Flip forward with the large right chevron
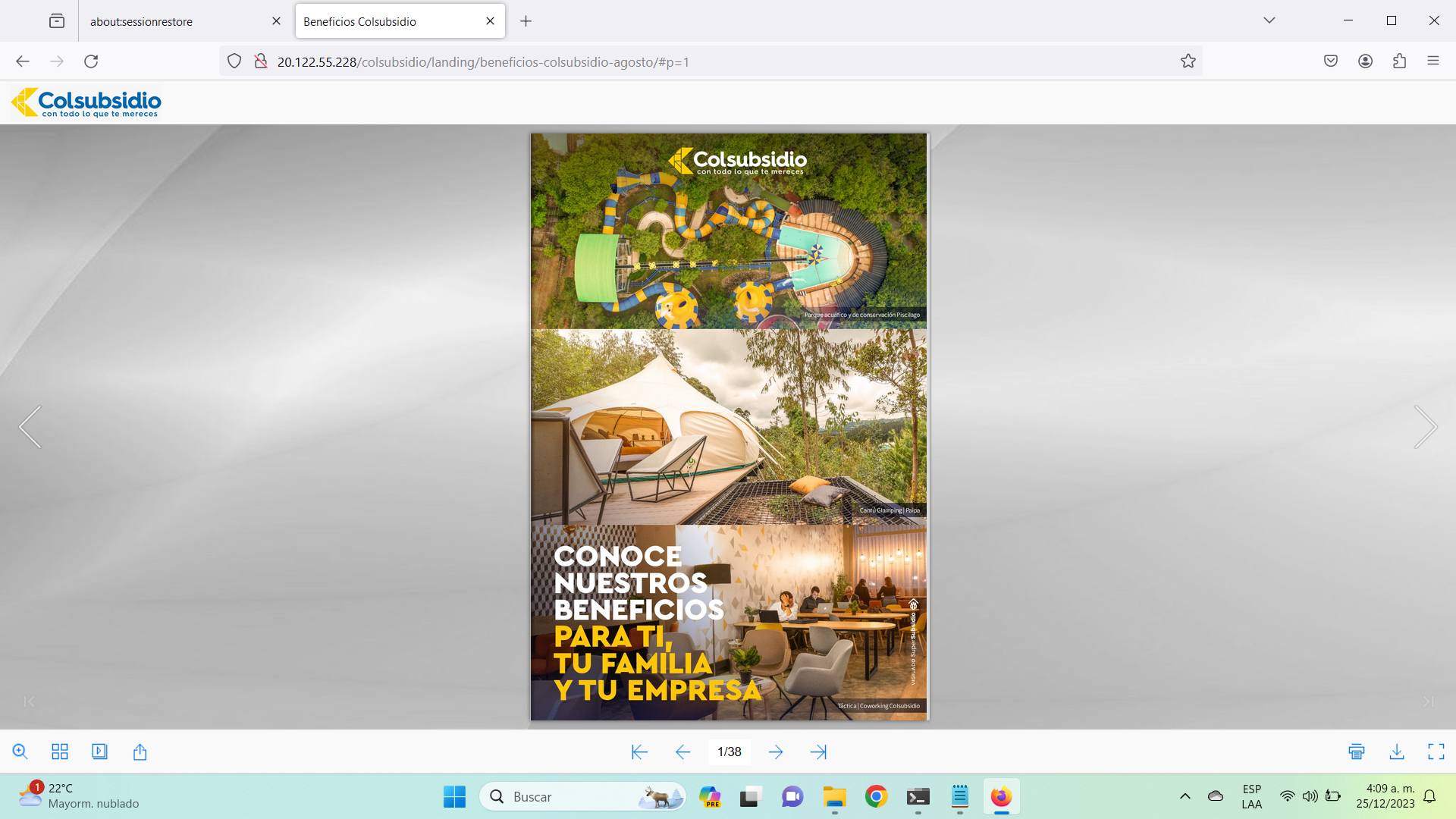This screenshot has height=819, width=1456. tap(1426, 427)
